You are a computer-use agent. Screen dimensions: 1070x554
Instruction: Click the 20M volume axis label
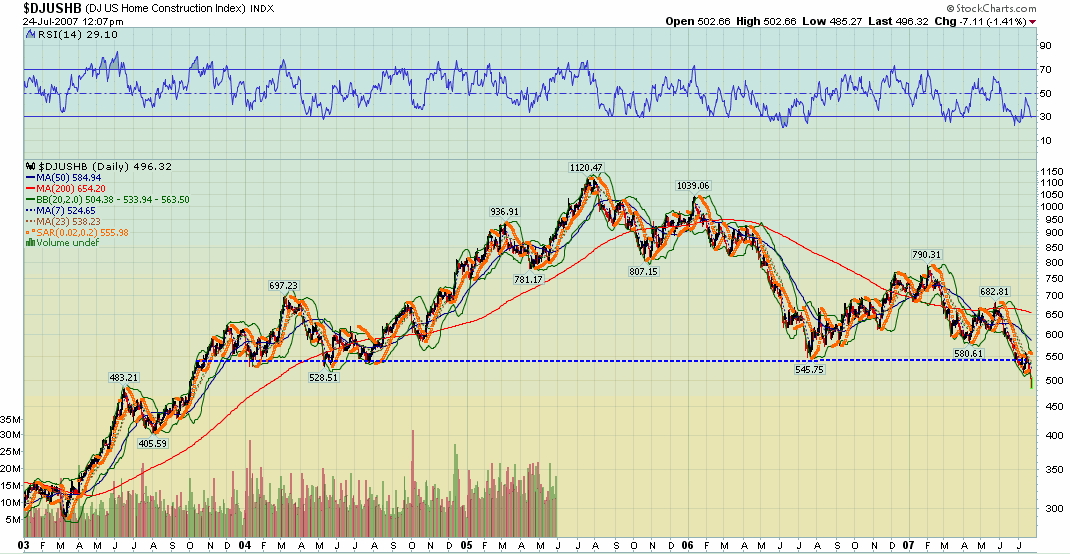pos(10,469)
